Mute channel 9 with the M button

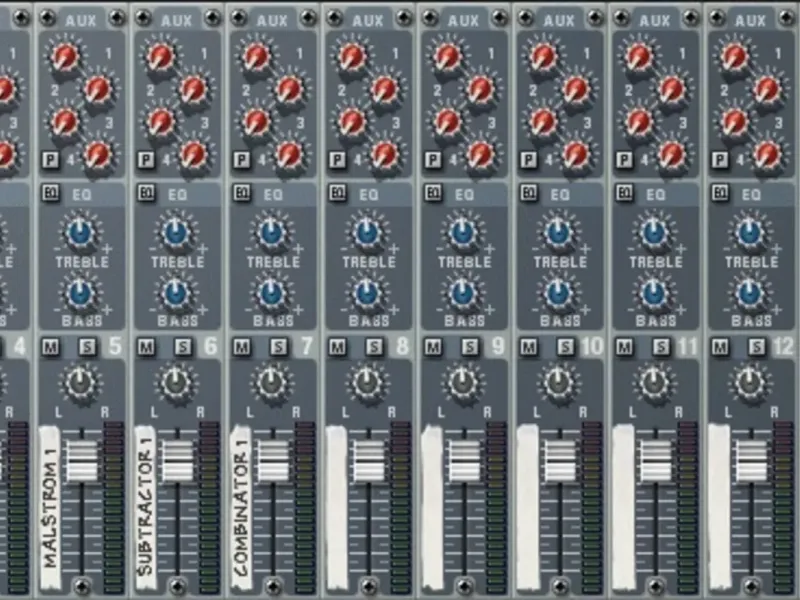tap(433, 347)
